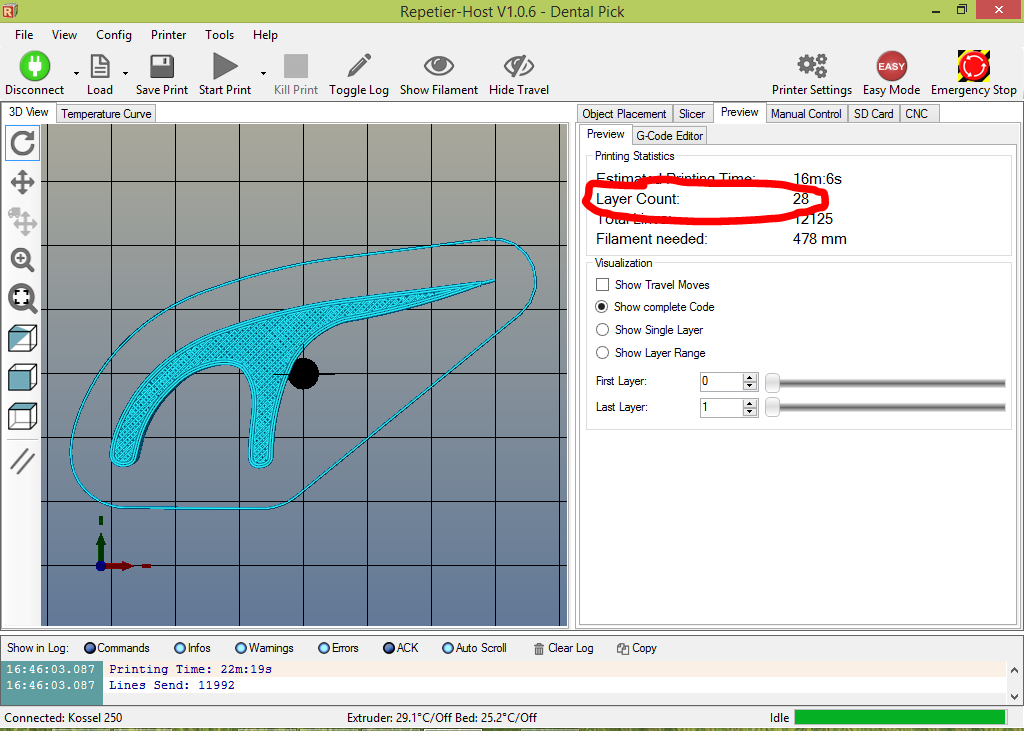Open the Tools menu

[x=219, y=35]
